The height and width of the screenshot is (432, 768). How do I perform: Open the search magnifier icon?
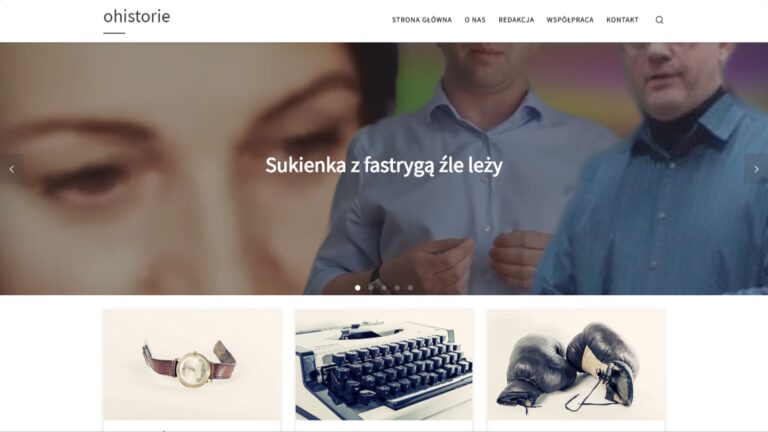659,20
